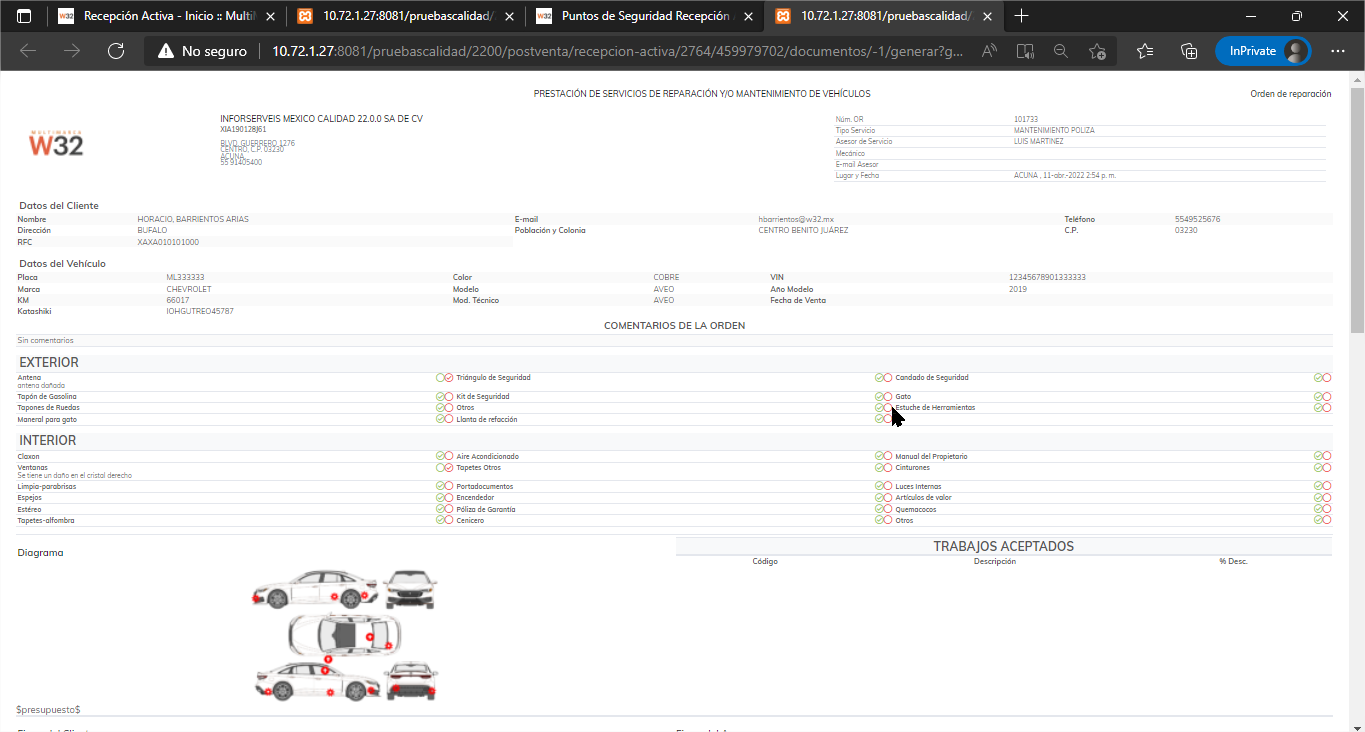The width and height of the screenshot is (1365, 732).
Task: Click the green OK mark for Quemacocos
Action: click(1318, 509)
